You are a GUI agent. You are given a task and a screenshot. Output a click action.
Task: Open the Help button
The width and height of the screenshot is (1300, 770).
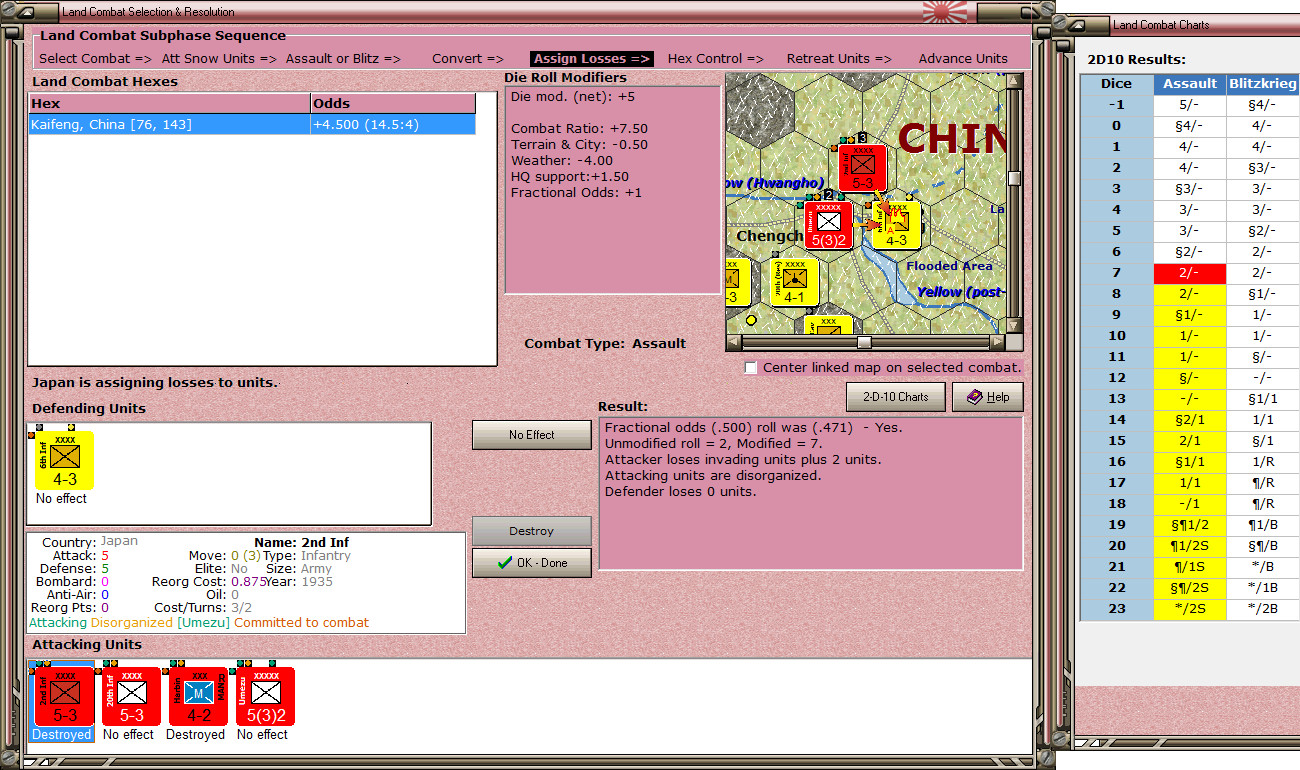(987, 397)
